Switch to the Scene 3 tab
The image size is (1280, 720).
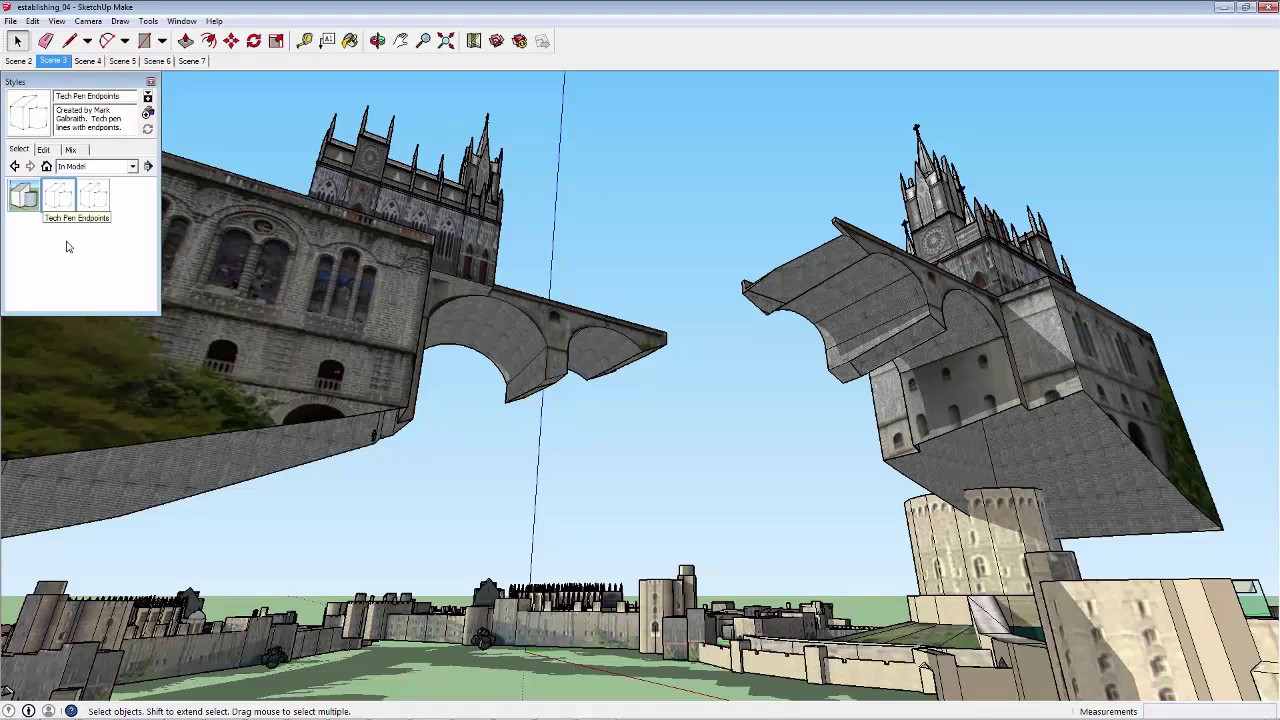53,61
